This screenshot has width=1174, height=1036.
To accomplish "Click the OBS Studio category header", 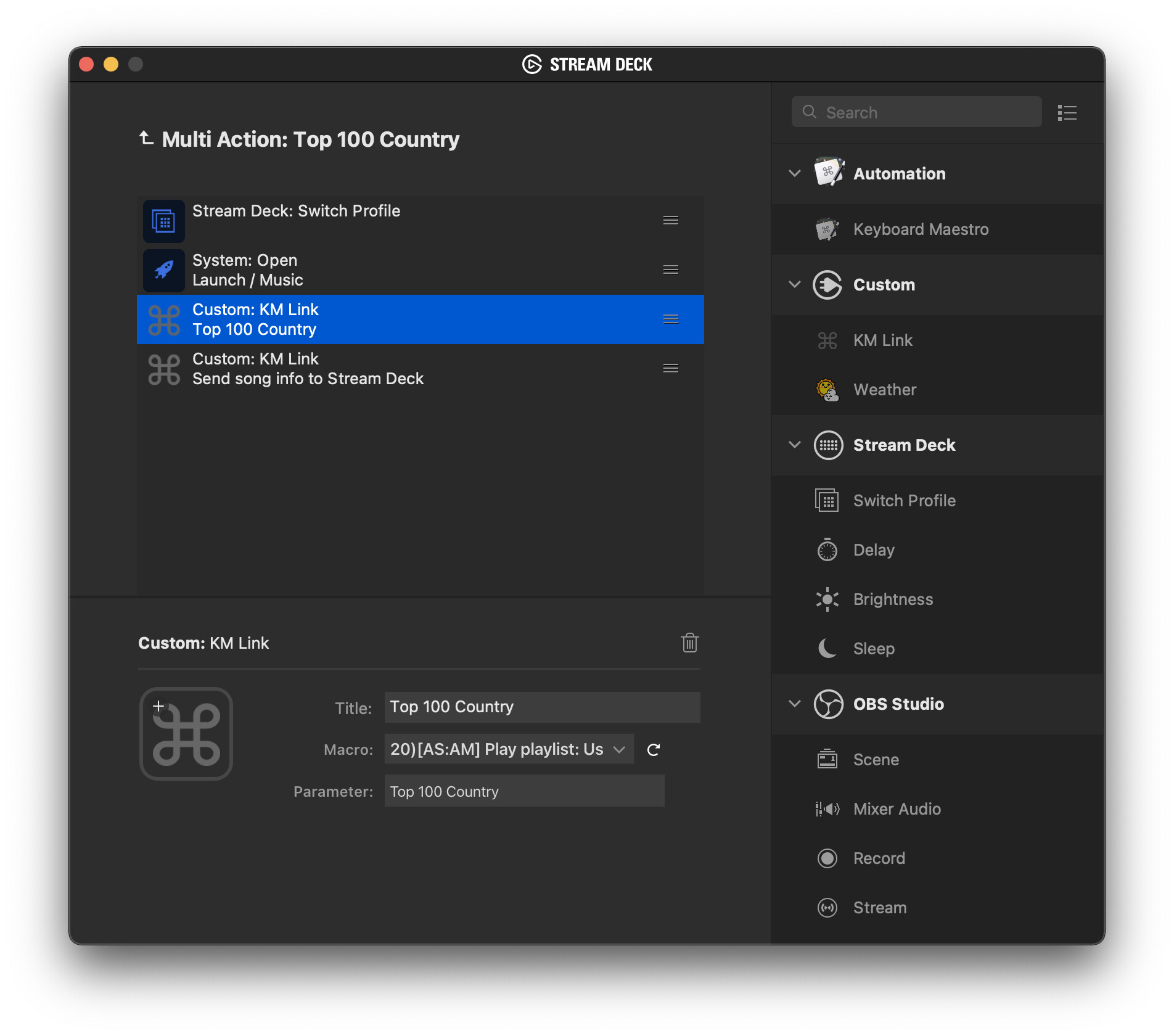I will [x=937, y=704].
